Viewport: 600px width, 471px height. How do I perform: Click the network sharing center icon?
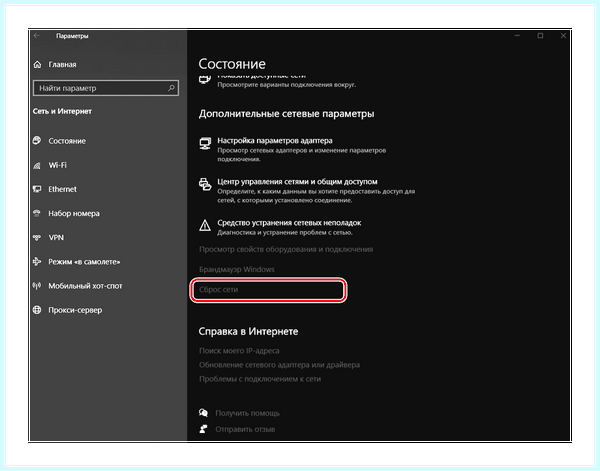(205, 184)
